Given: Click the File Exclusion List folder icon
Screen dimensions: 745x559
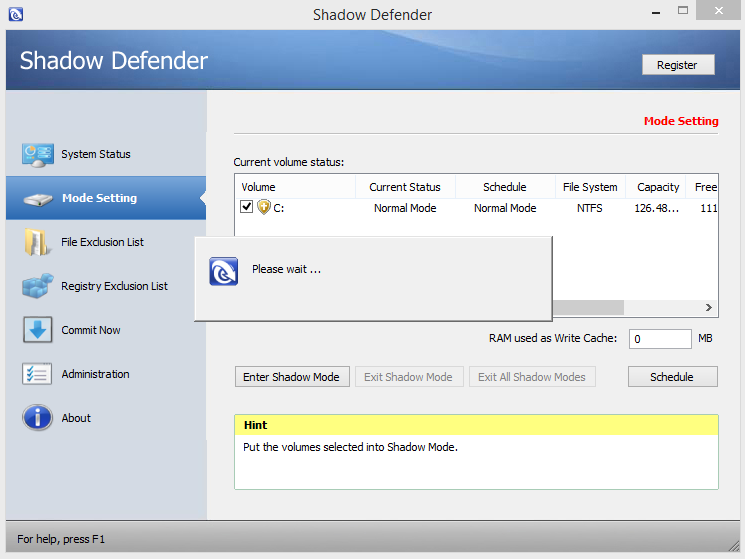Looking at the screenshot, I should tap(36, 242).
